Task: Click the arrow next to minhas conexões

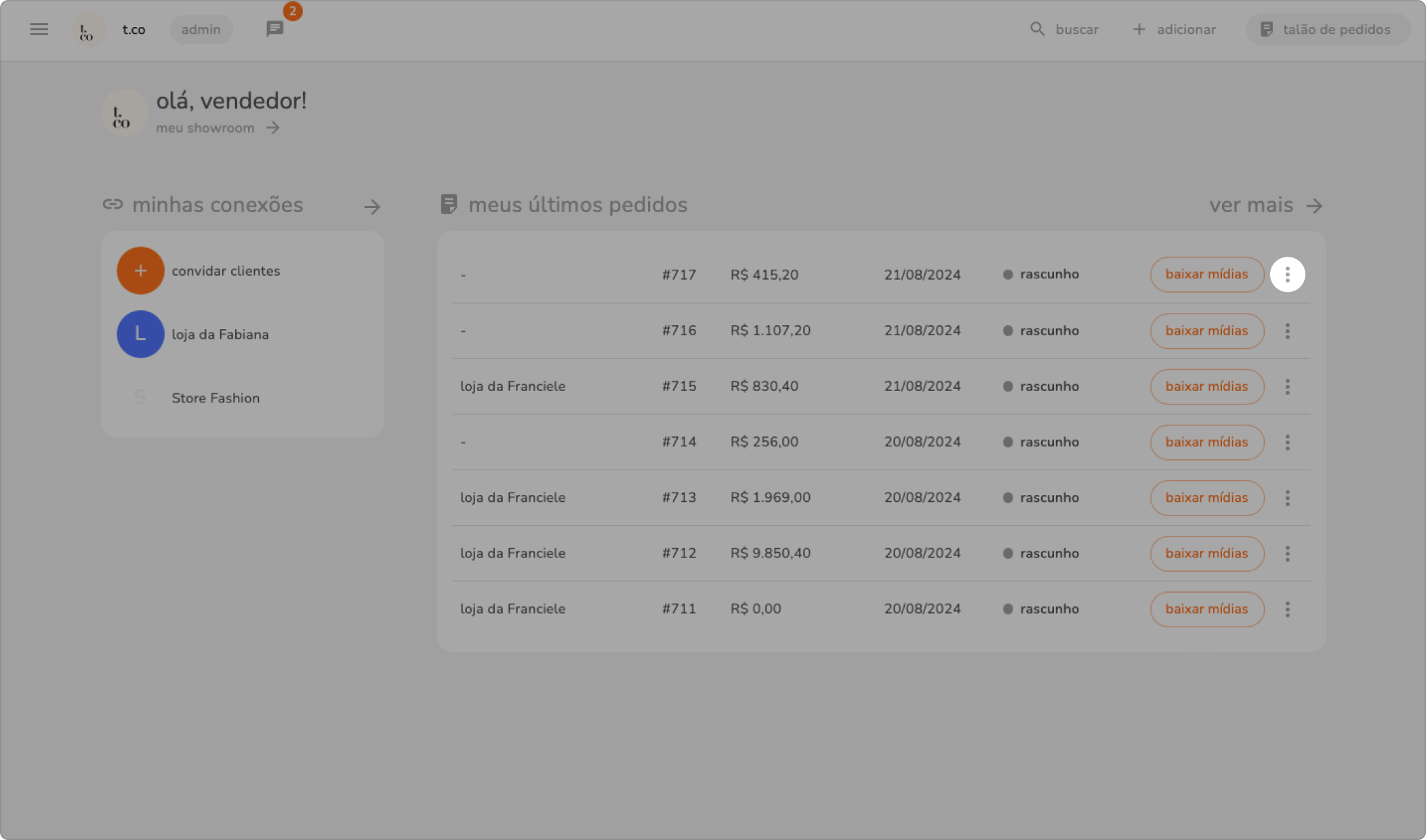Action: pos(371,207)
